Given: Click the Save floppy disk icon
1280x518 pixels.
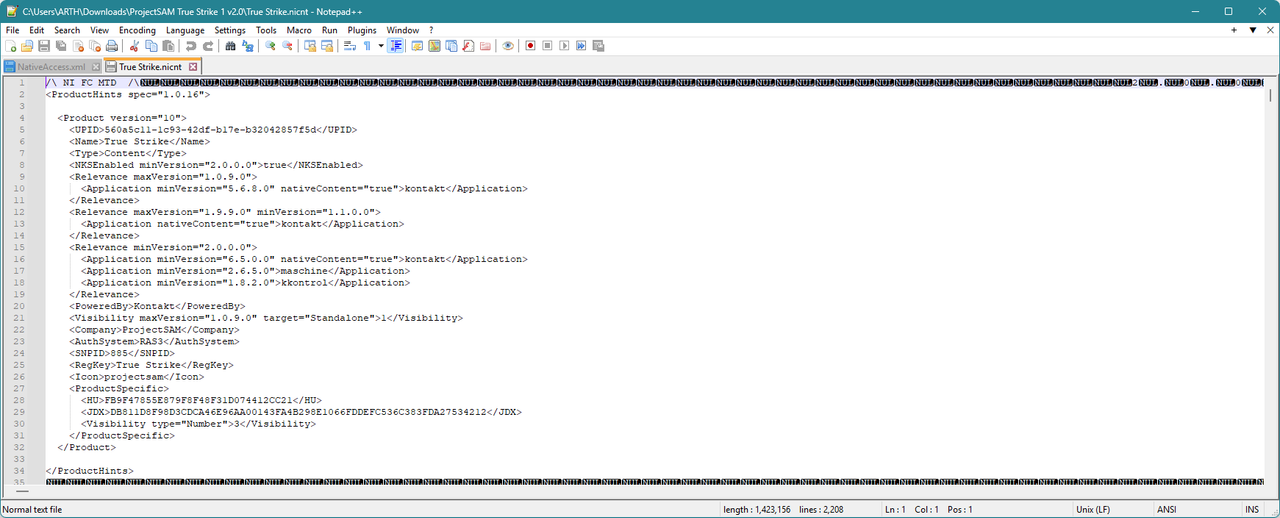Looking at the screenshot, I should [44, 46].
